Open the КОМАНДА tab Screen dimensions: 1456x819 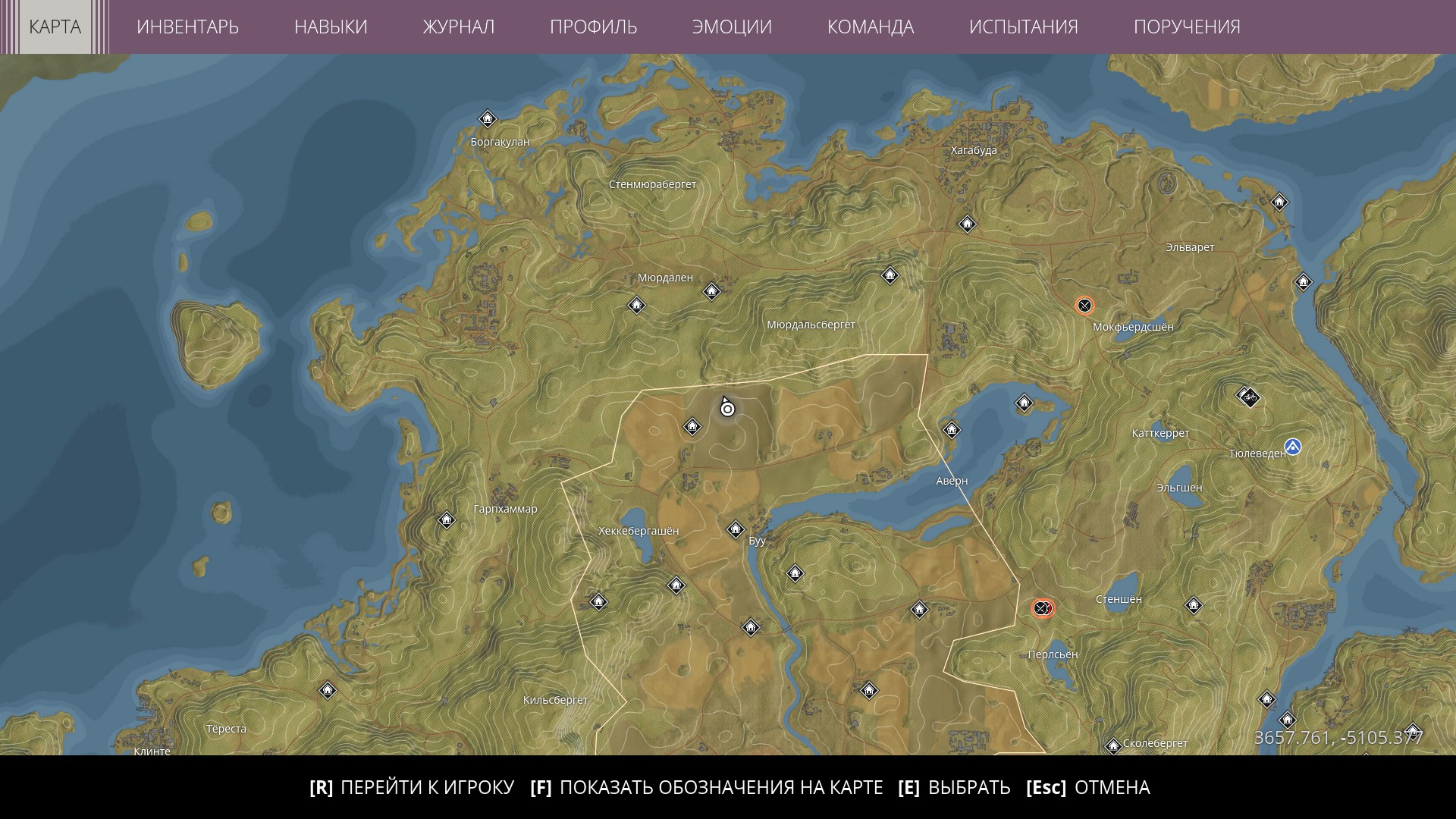click(871, 27)
